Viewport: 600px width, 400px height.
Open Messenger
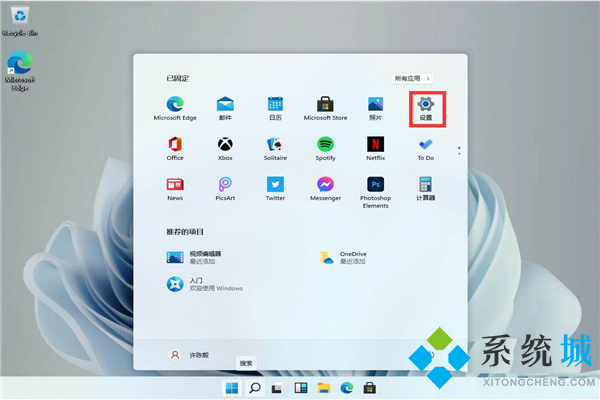click(325, 189)
